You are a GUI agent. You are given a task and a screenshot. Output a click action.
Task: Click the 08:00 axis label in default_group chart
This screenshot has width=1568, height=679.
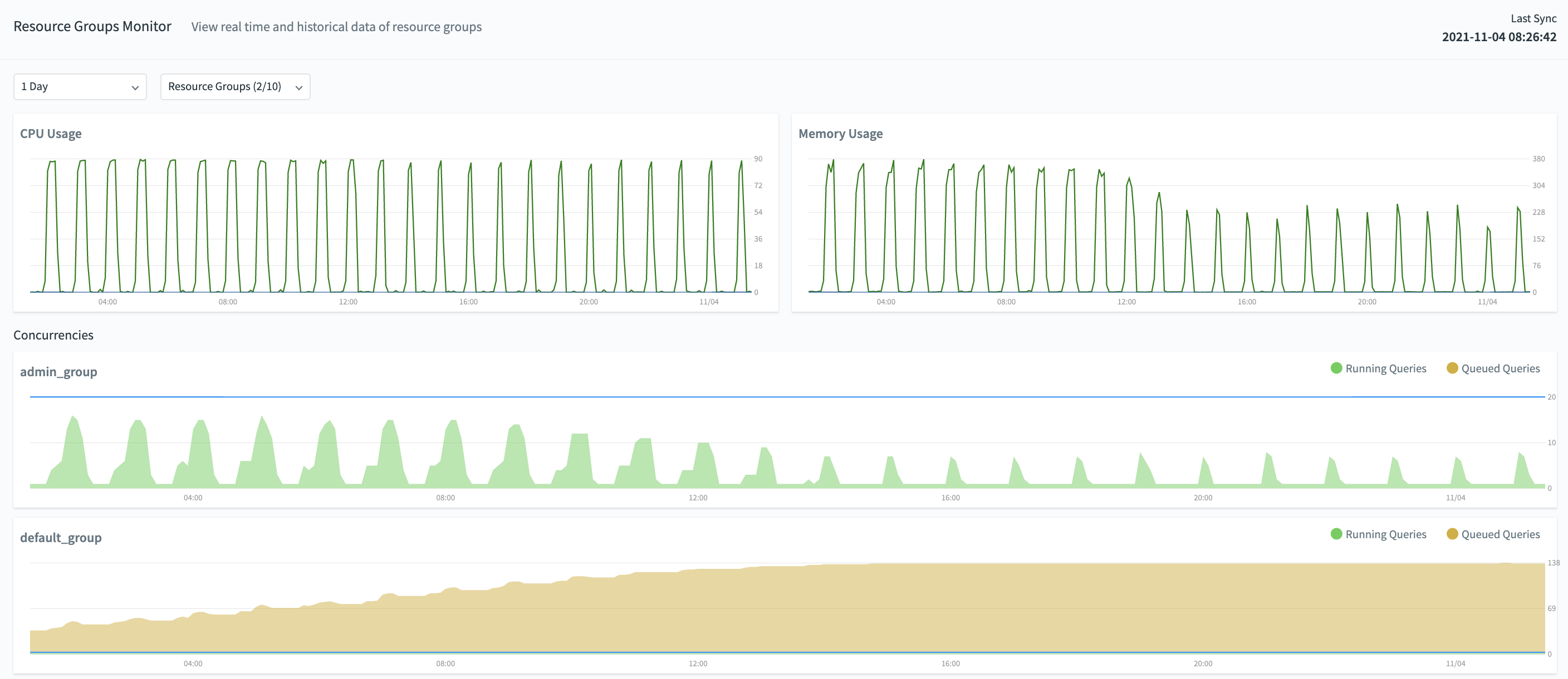point(445,664)
